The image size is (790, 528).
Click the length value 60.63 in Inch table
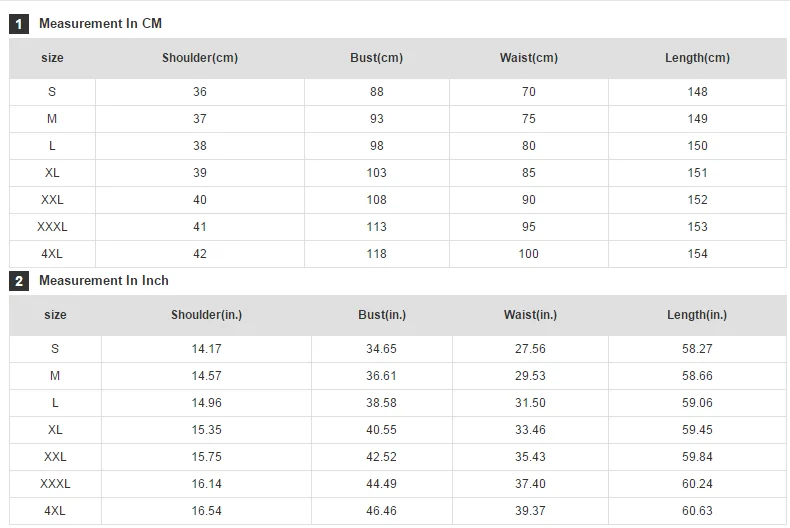pyautogui.click(x=697, y=511)
